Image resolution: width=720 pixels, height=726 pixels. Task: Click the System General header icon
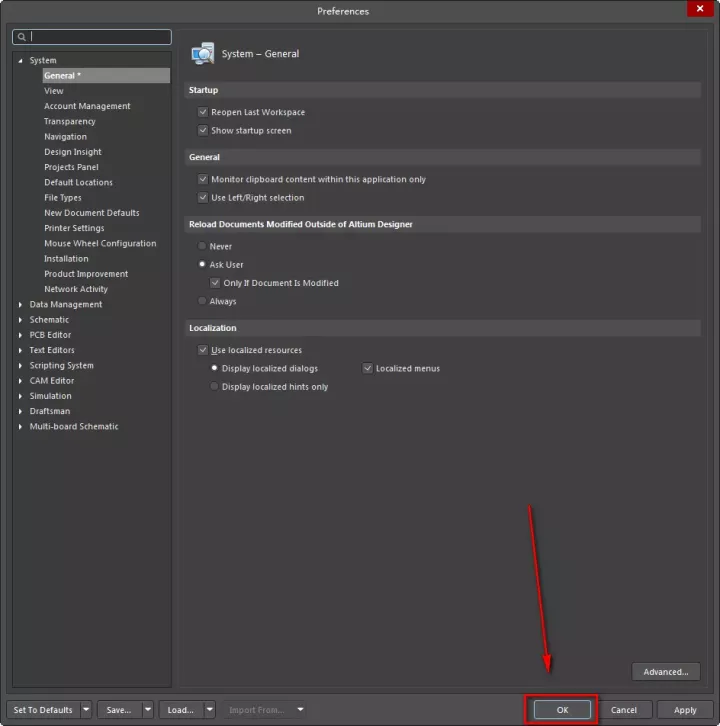(203, 53)
